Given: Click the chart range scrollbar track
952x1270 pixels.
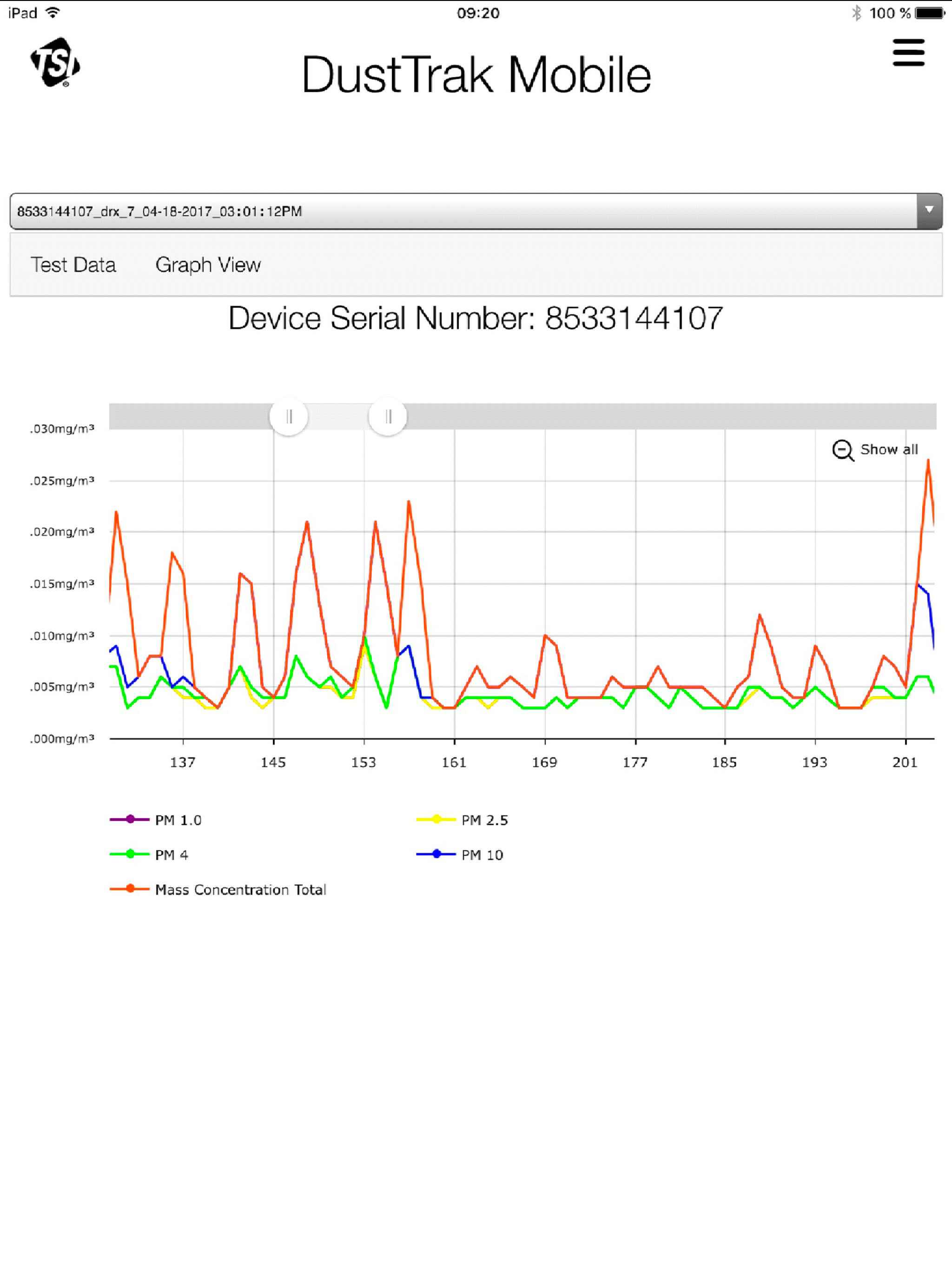Looking at the screenshot, I should 522,416.
